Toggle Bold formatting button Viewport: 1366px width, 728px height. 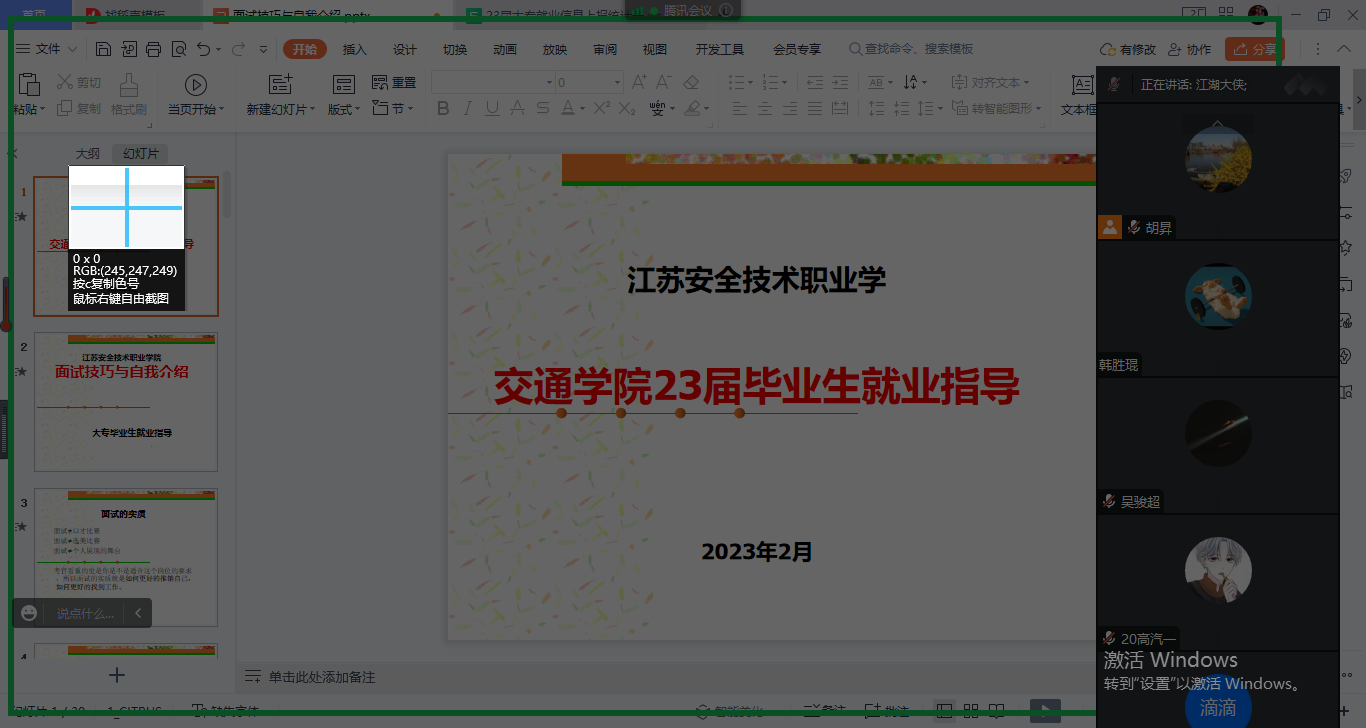point(444,108)
